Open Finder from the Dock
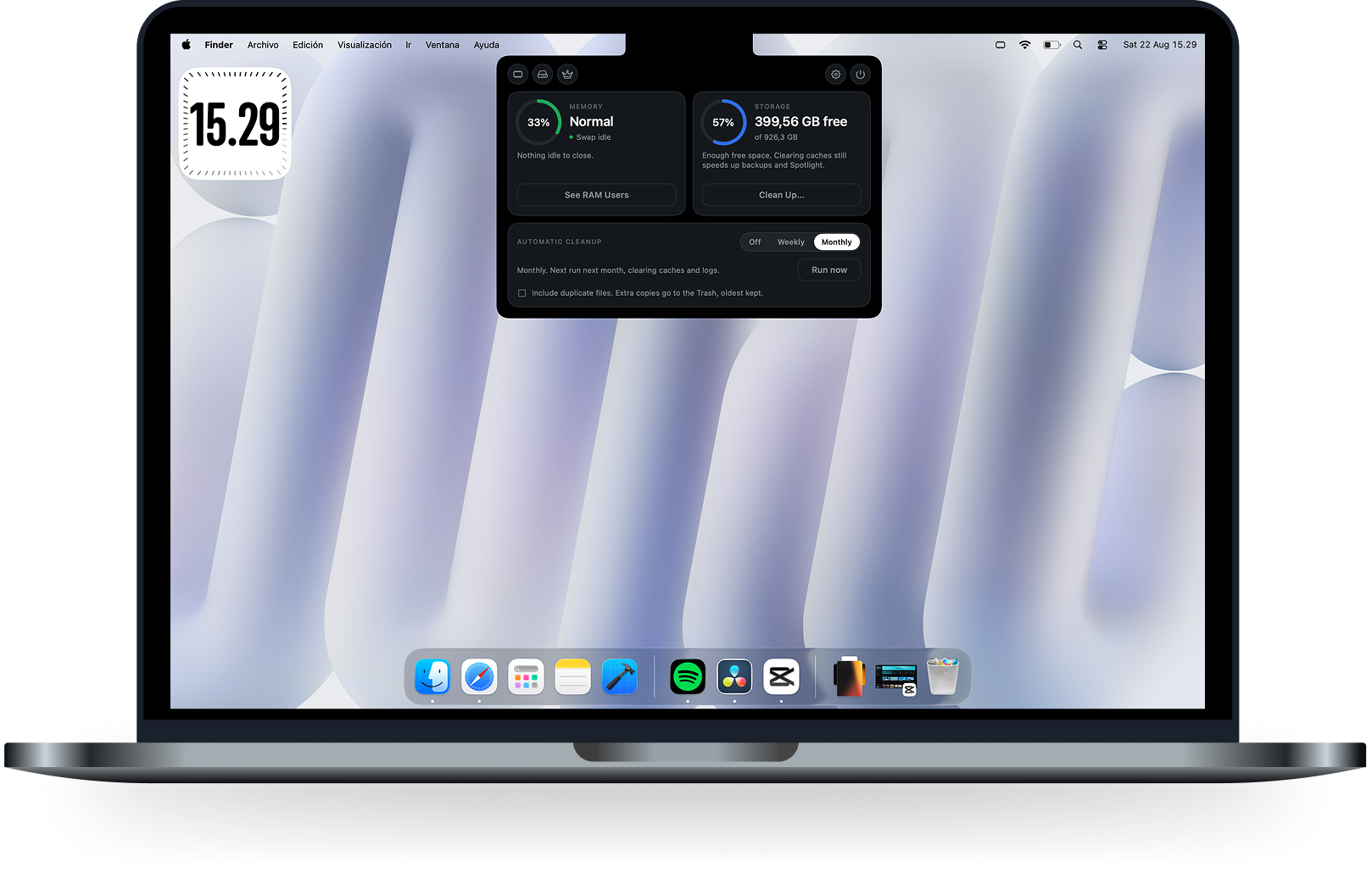This screenshot has width=1372, height=873. tap(432, 677)
